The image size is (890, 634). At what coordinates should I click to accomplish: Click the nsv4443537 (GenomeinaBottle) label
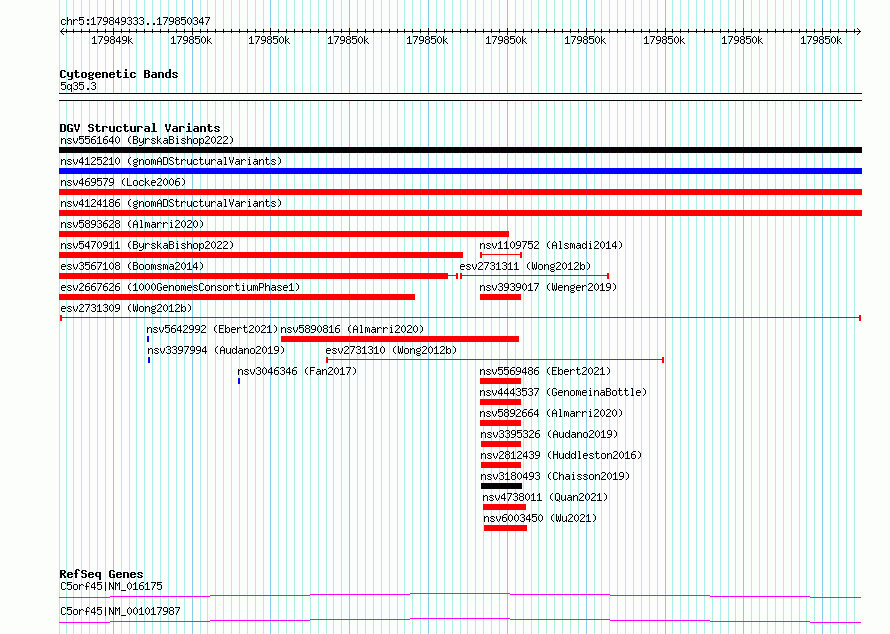coord(563,392)
